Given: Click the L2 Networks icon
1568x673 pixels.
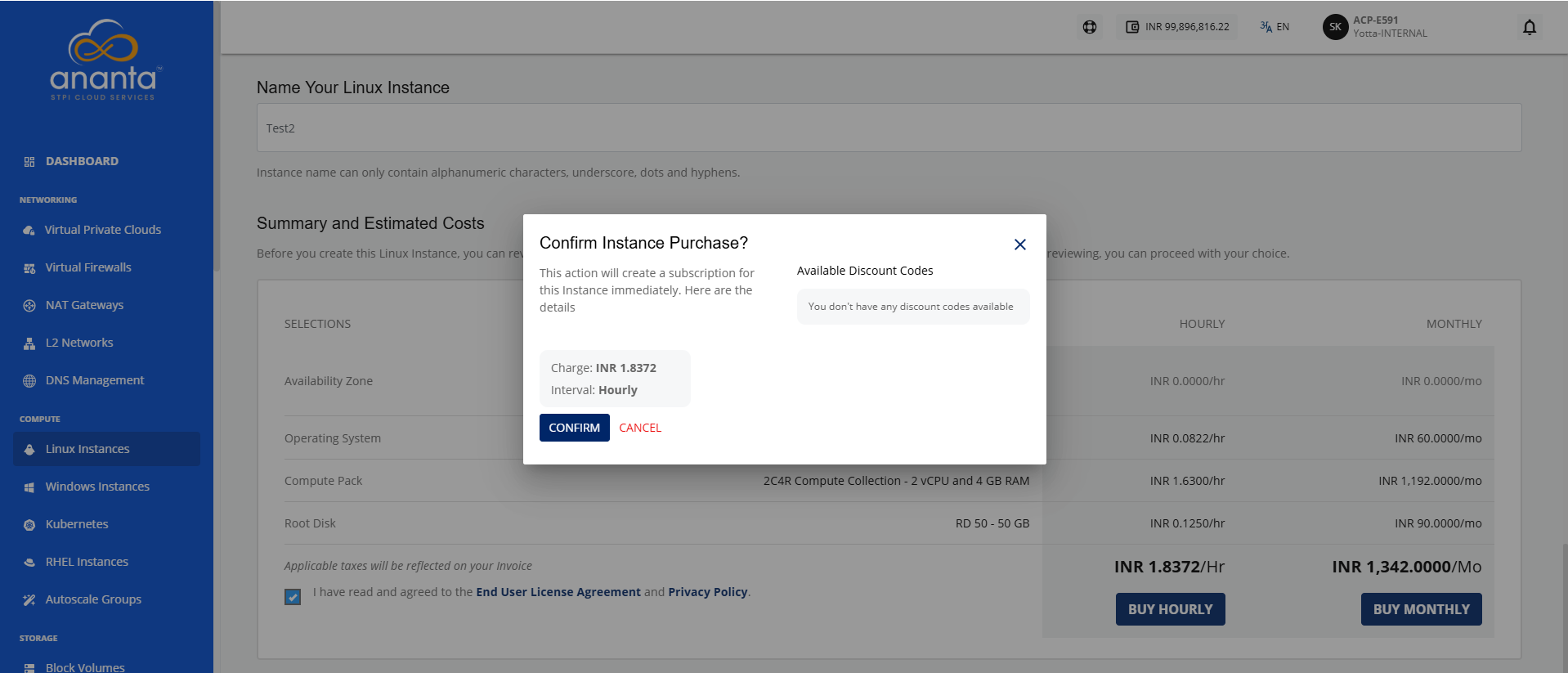Looking at the screenshot, I should pyautogui.click(x=29, y=343).
